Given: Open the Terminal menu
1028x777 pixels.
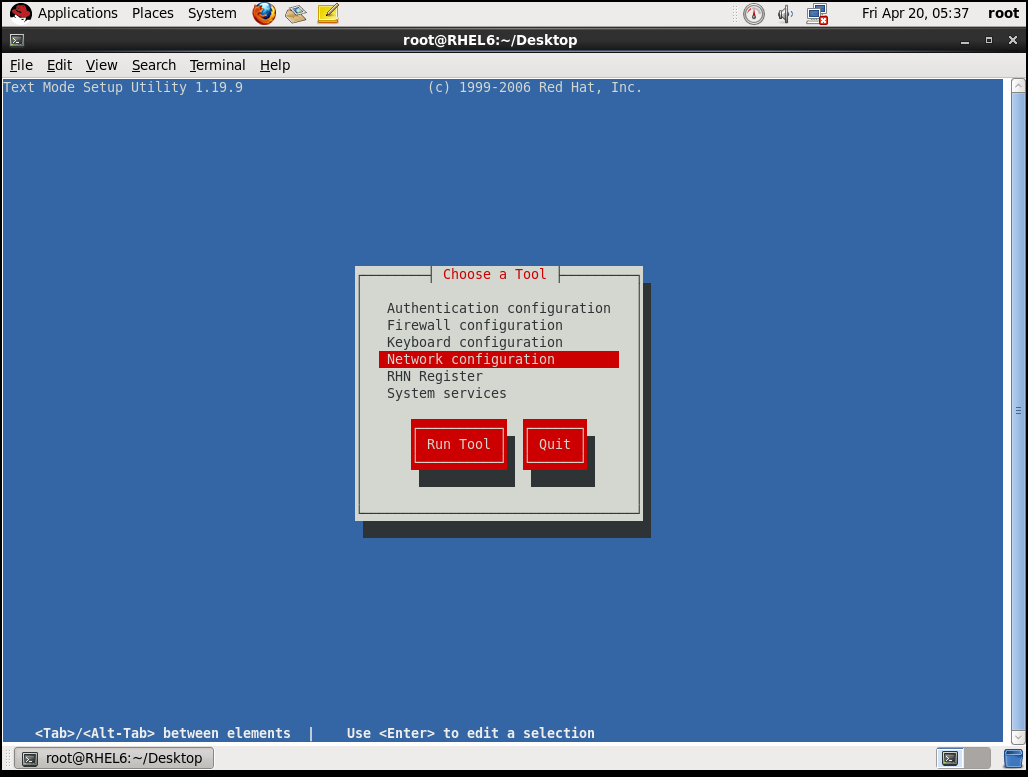Looking at the screenshot, I should (217, 65).
